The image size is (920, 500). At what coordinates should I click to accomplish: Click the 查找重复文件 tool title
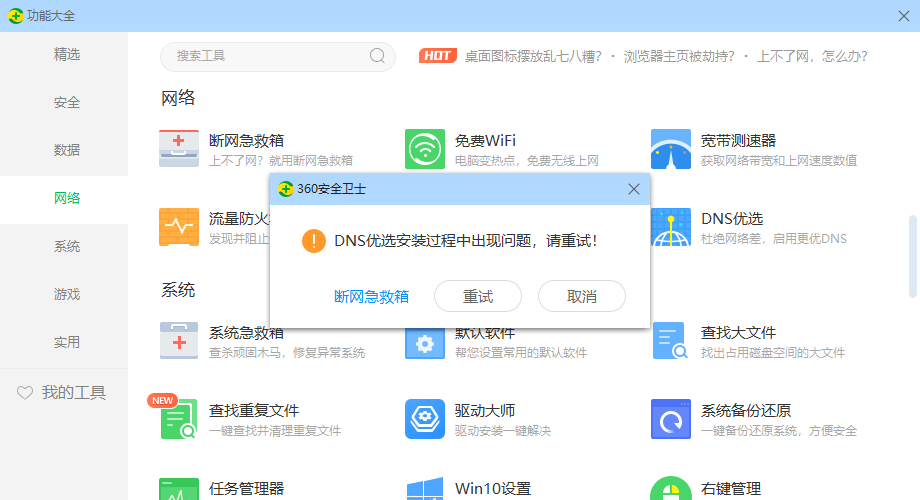(254, 411)
